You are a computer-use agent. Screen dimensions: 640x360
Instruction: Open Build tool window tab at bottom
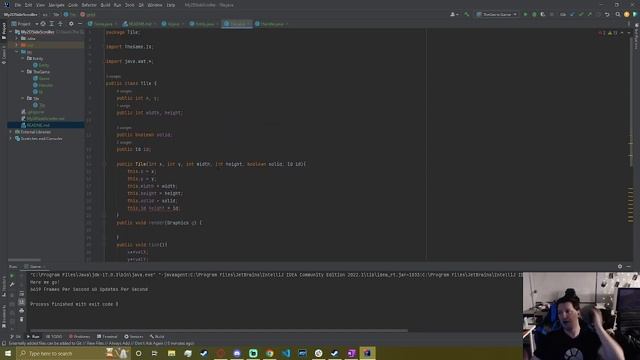[x=157, y=336]
